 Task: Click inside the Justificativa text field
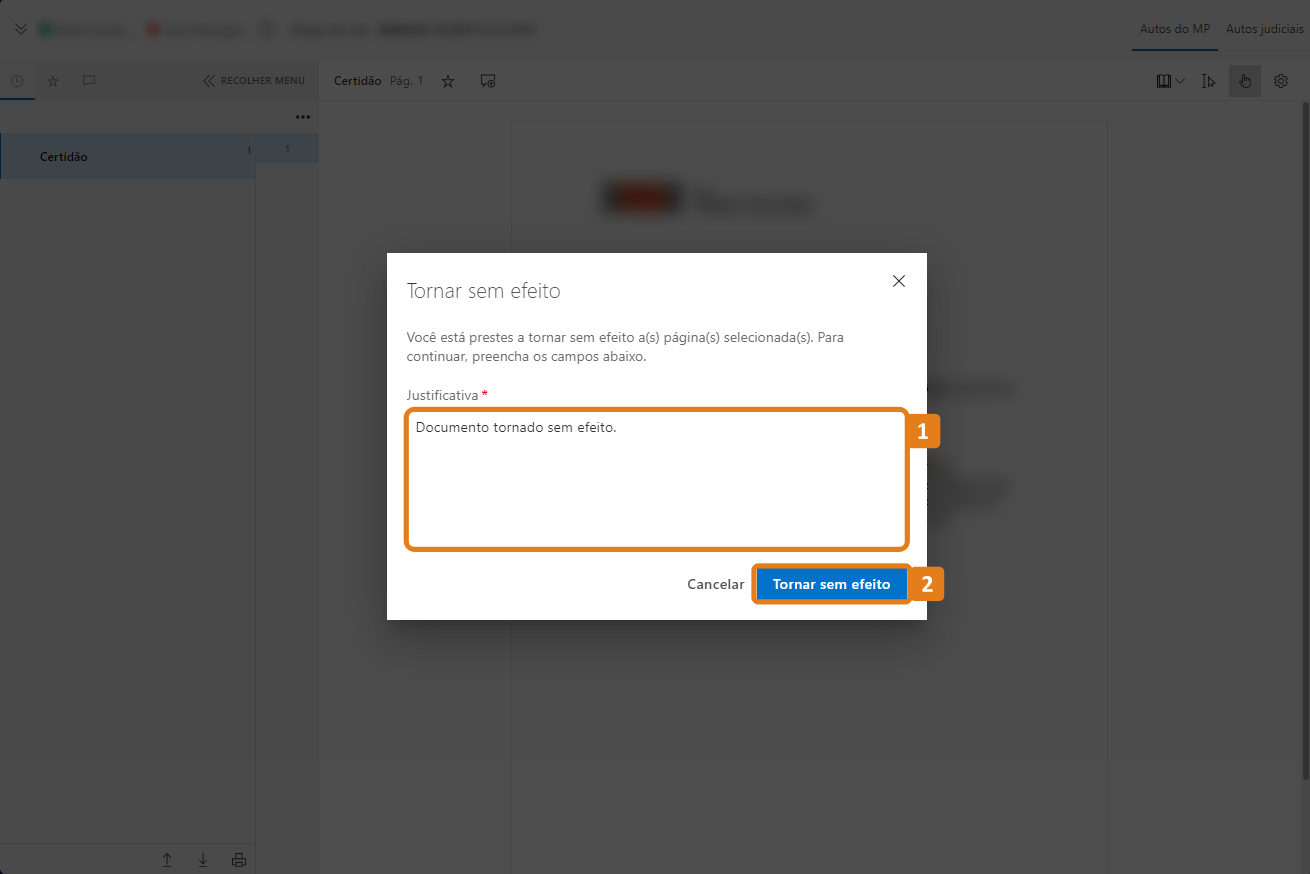pyautogui.click(x=656, y=480)
